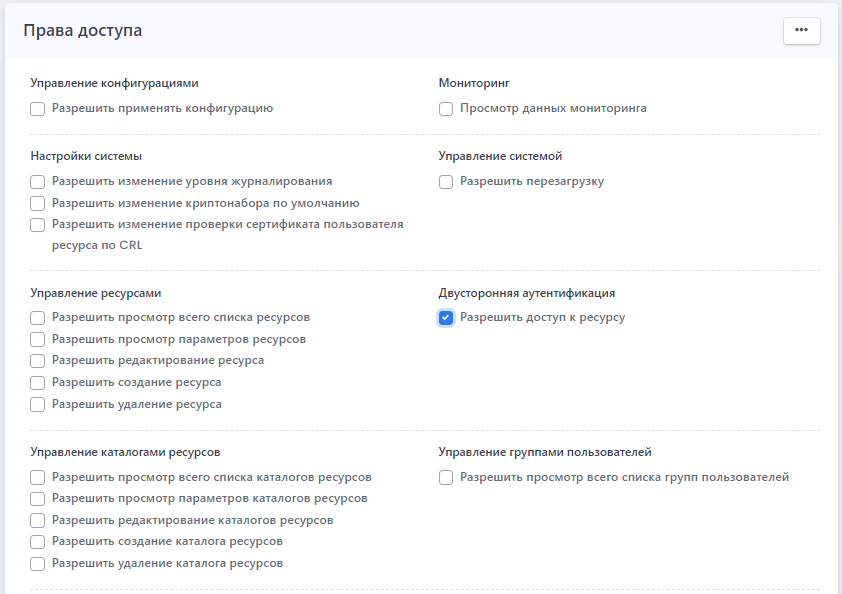Enable Разрешить изменение уровня журналирования
Screen dimensions: 842x594
(38, 182)
